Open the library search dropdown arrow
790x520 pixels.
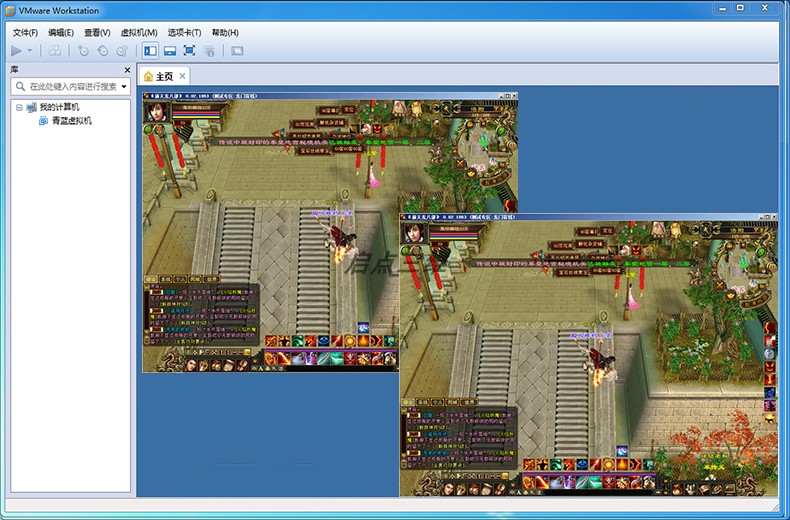[x=124, y=87]
